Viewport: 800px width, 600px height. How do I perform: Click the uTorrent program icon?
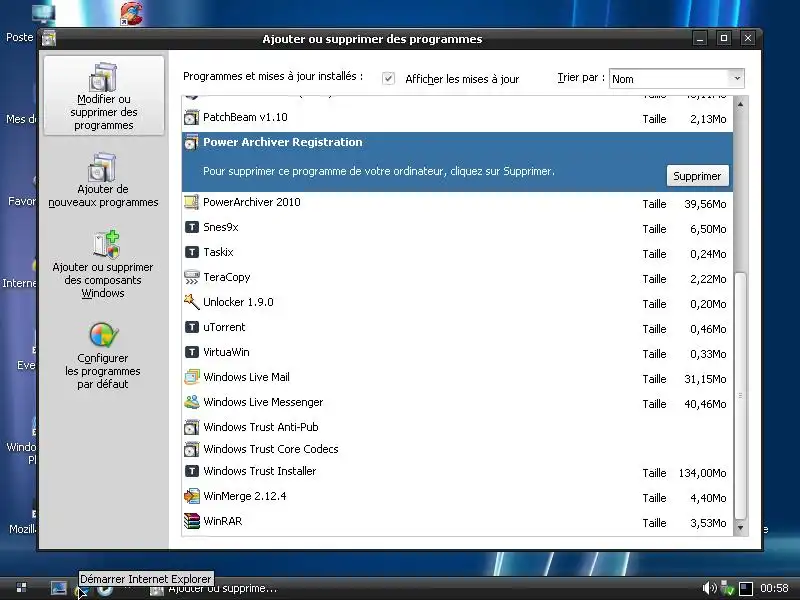click(191, 327)
